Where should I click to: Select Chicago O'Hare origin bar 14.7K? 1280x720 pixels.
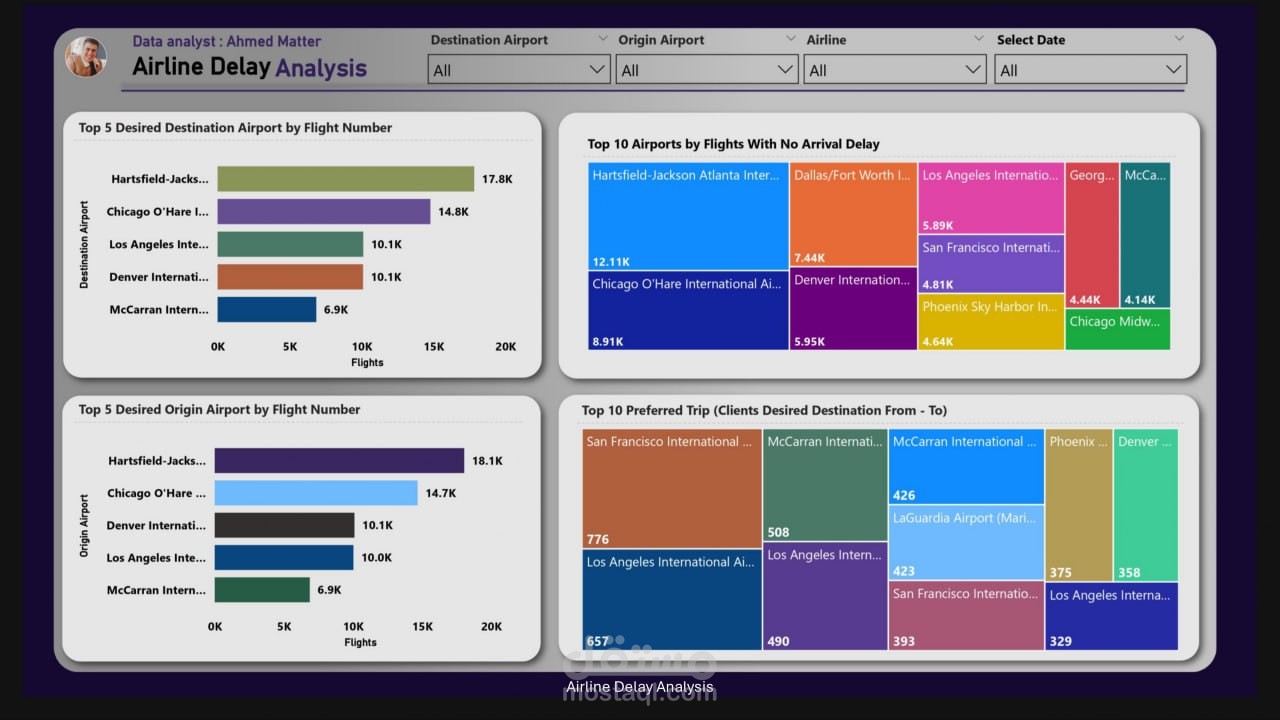point(316,493)
